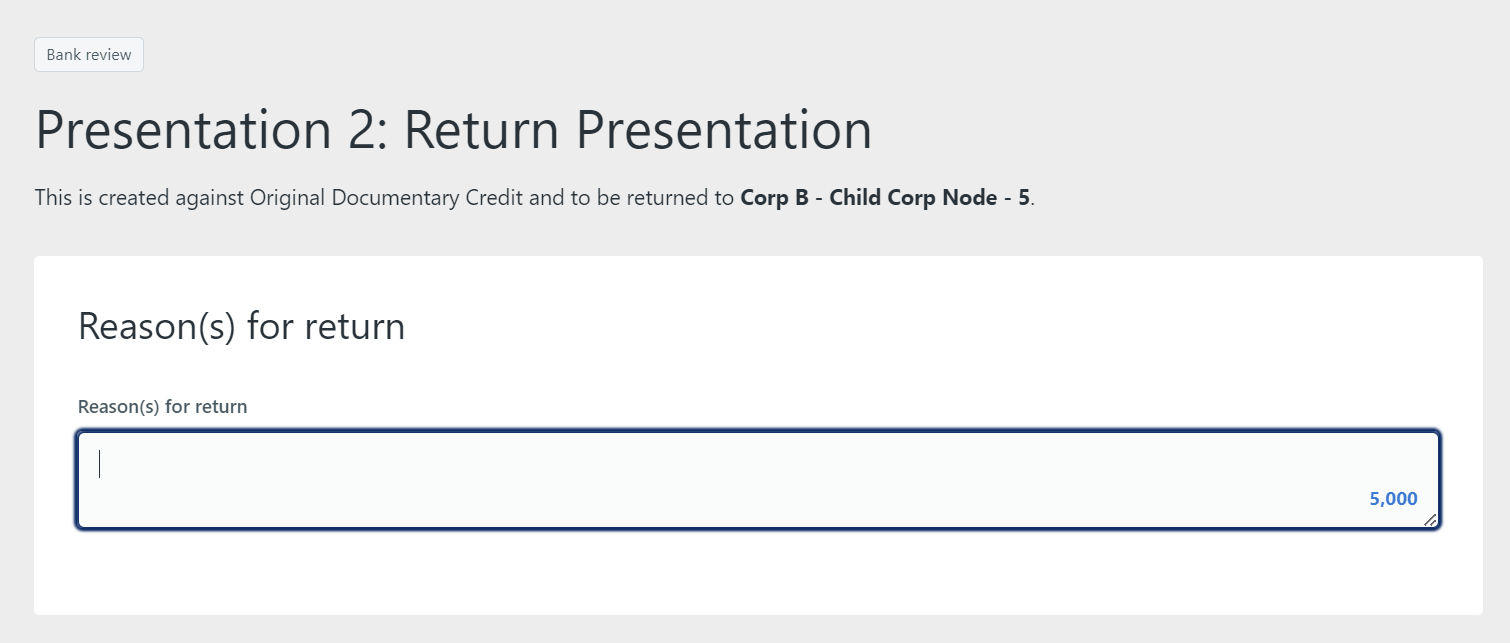Click the word 'Bank' inside the badge
Viewport: 1510px width, 643px height.
pos(63,55)
